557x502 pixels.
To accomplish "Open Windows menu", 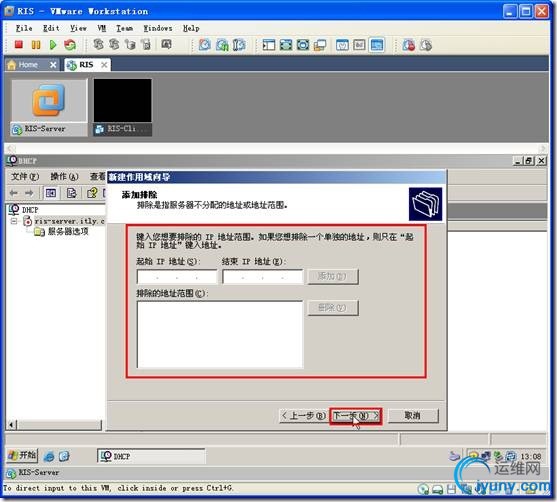I will click(158, 28).
